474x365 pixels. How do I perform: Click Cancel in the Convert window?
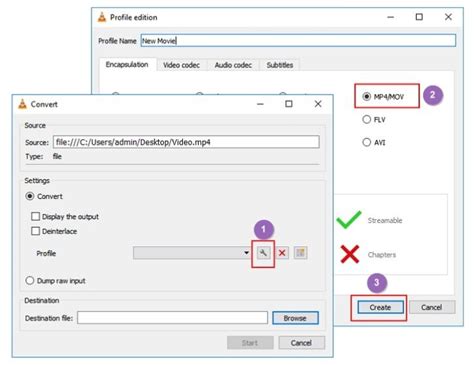pos(301,343)
